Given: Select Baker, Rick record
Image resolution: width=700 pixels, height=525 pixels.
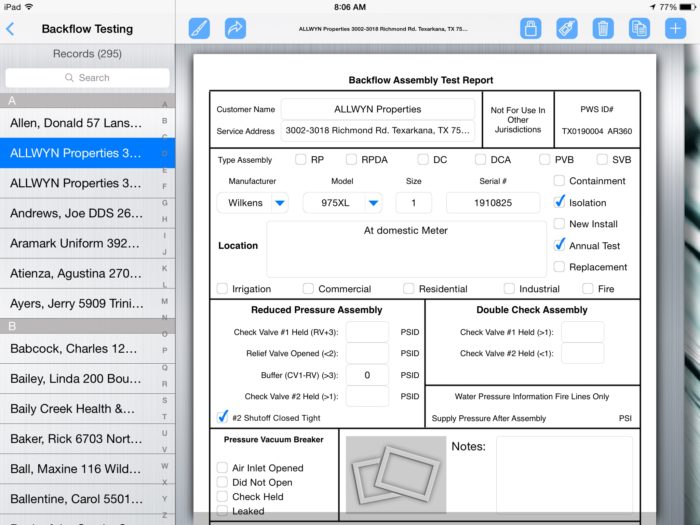Looking at the screenshot, I should tap(88, 438).
